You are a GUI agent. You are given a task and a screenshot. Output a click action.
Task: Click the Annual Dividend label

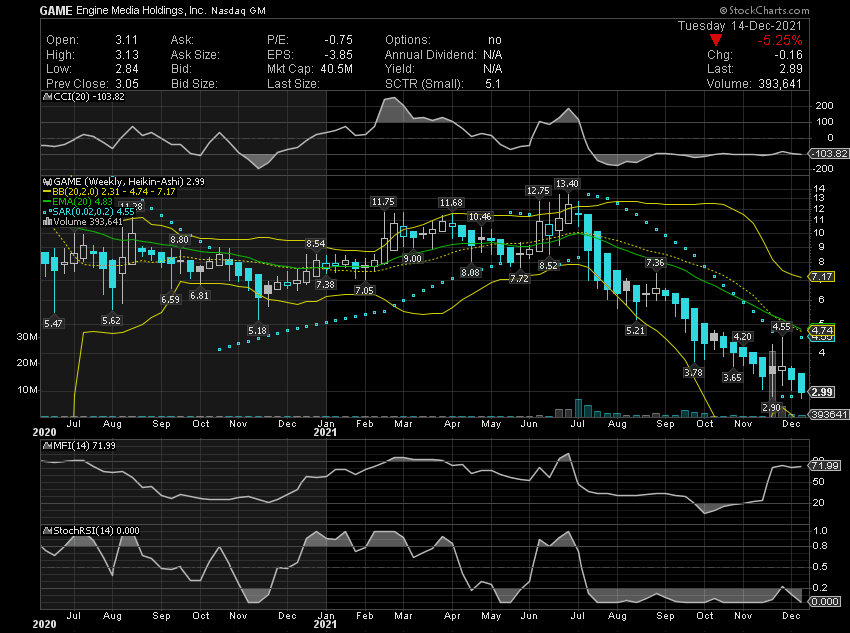click(x=430, y=55)
